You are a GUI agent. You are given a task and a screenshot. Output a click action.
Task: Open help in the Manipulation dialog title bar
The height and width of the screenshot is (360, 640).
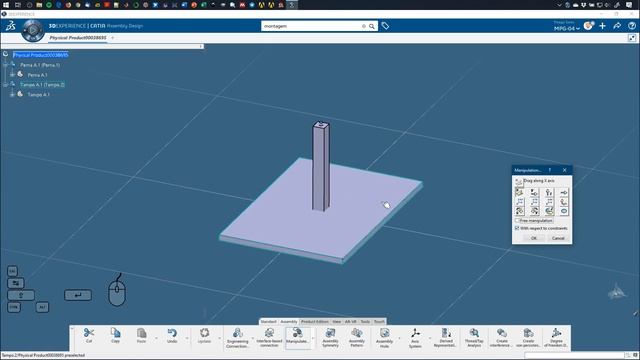click(550, 170)
